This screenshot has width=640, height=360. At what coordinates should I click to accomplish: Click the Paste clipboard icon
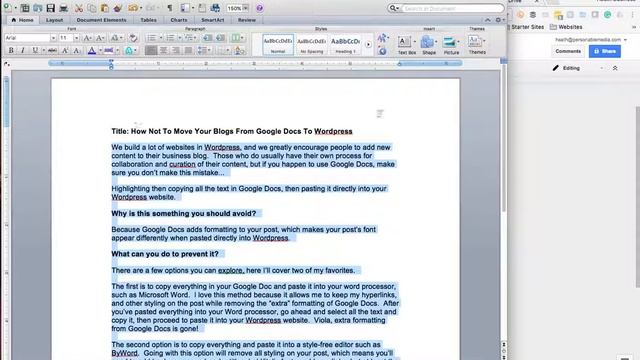[105, 8]
